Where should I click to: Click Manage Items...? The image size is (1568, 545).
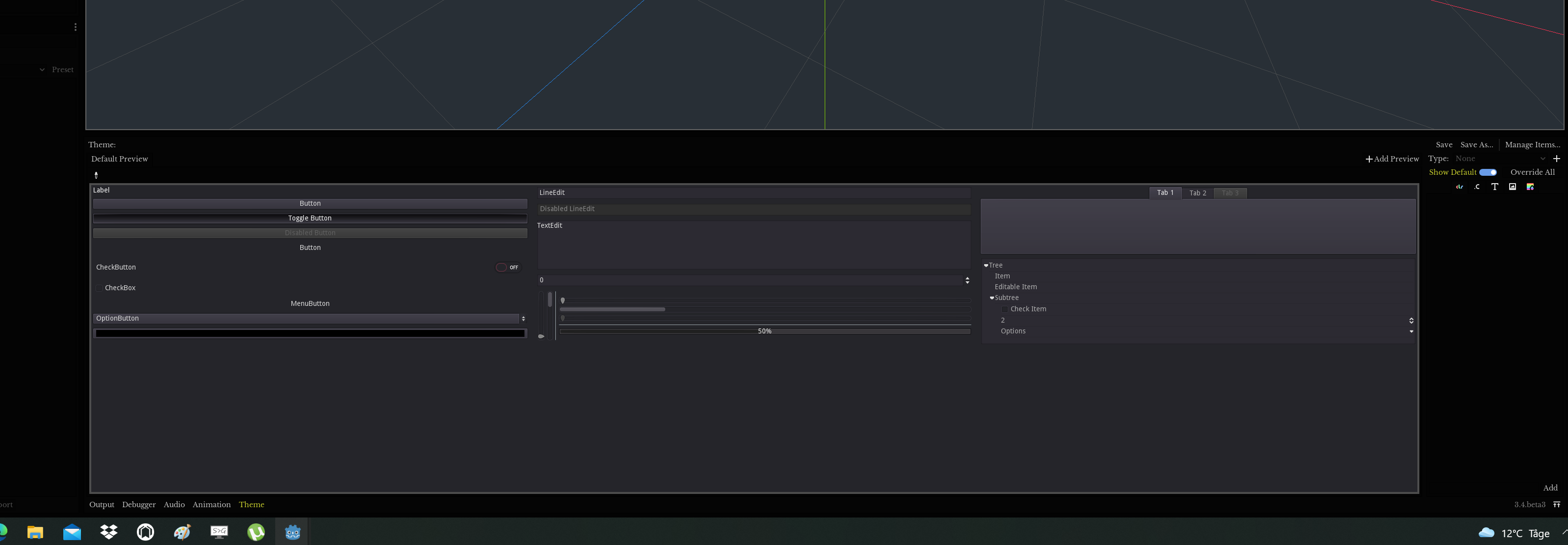[1532, 144]
